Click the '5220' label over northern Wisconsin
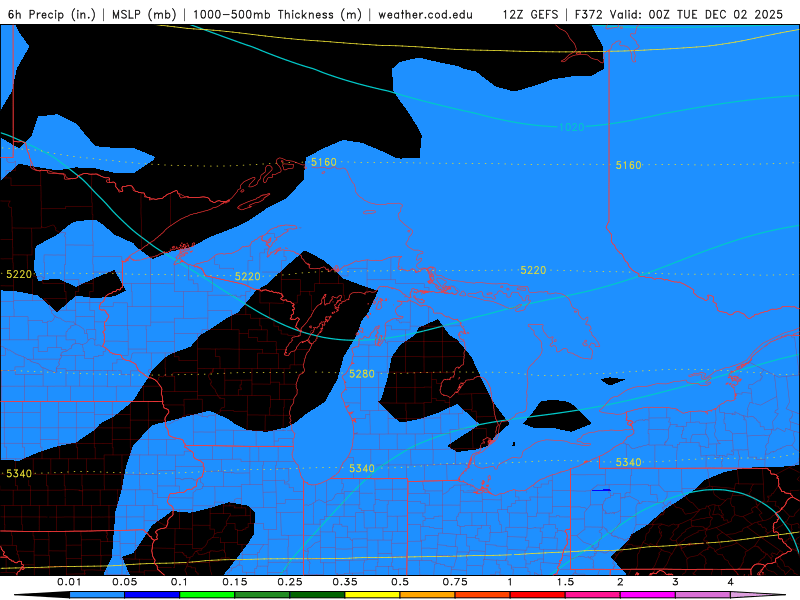 [x=247, y=277]
